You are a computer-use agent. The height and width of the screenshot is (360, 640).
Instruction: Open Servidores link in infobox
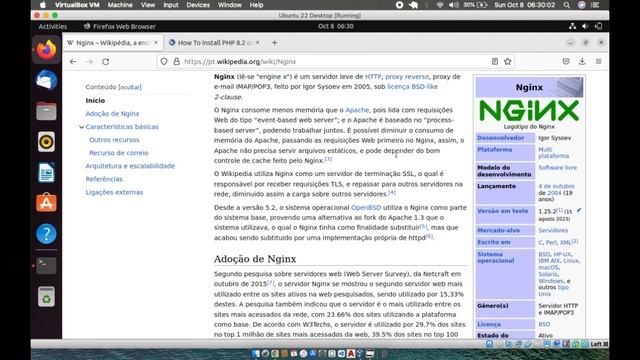(553, 230)
